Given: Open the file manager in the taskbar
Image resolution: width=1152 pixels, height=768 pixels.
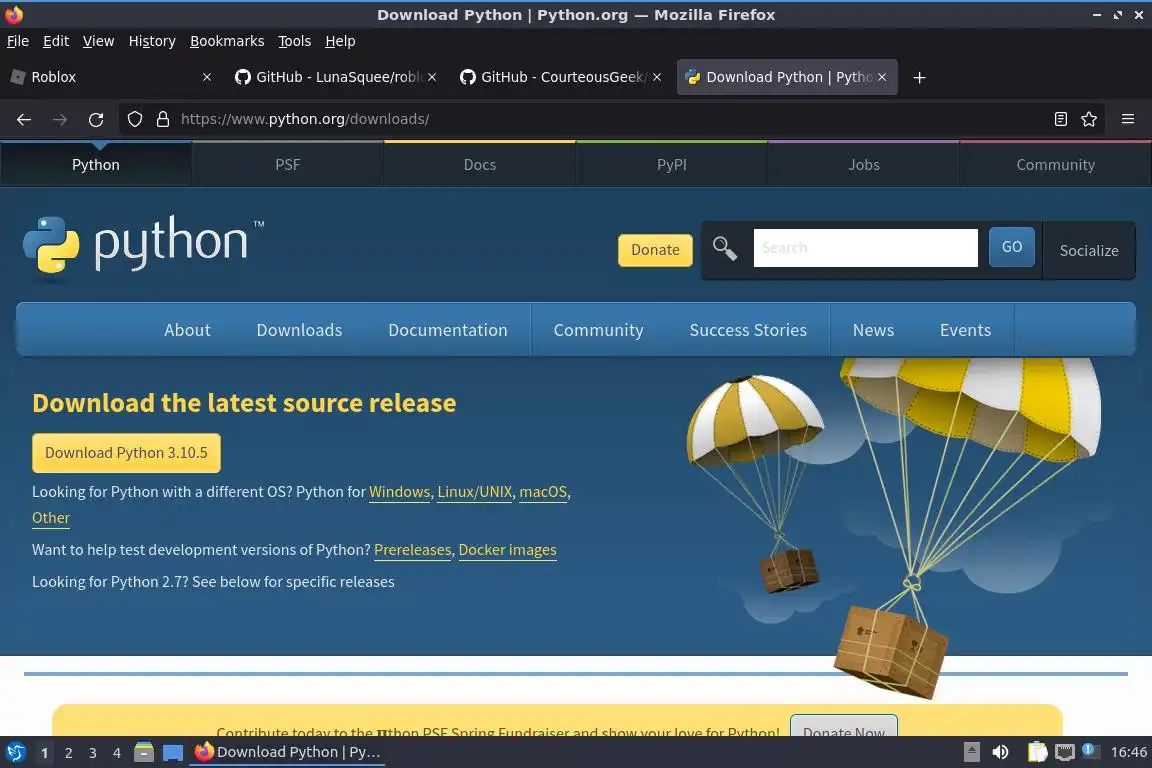Looking at the screenshot, I should [144, 752].
